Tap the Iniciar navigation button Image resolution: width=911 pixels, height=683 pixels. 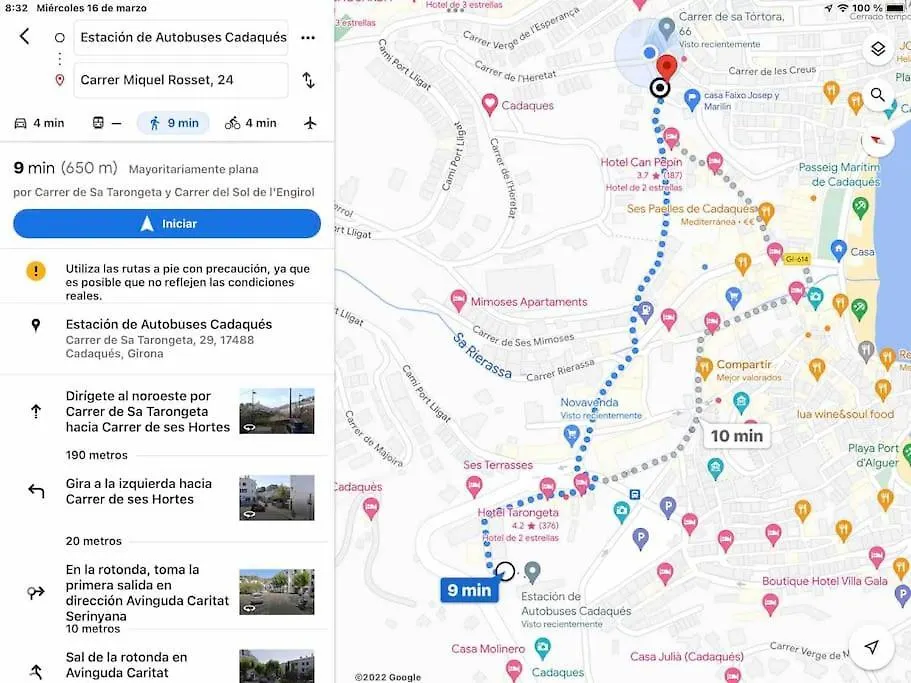pos(167,224)
